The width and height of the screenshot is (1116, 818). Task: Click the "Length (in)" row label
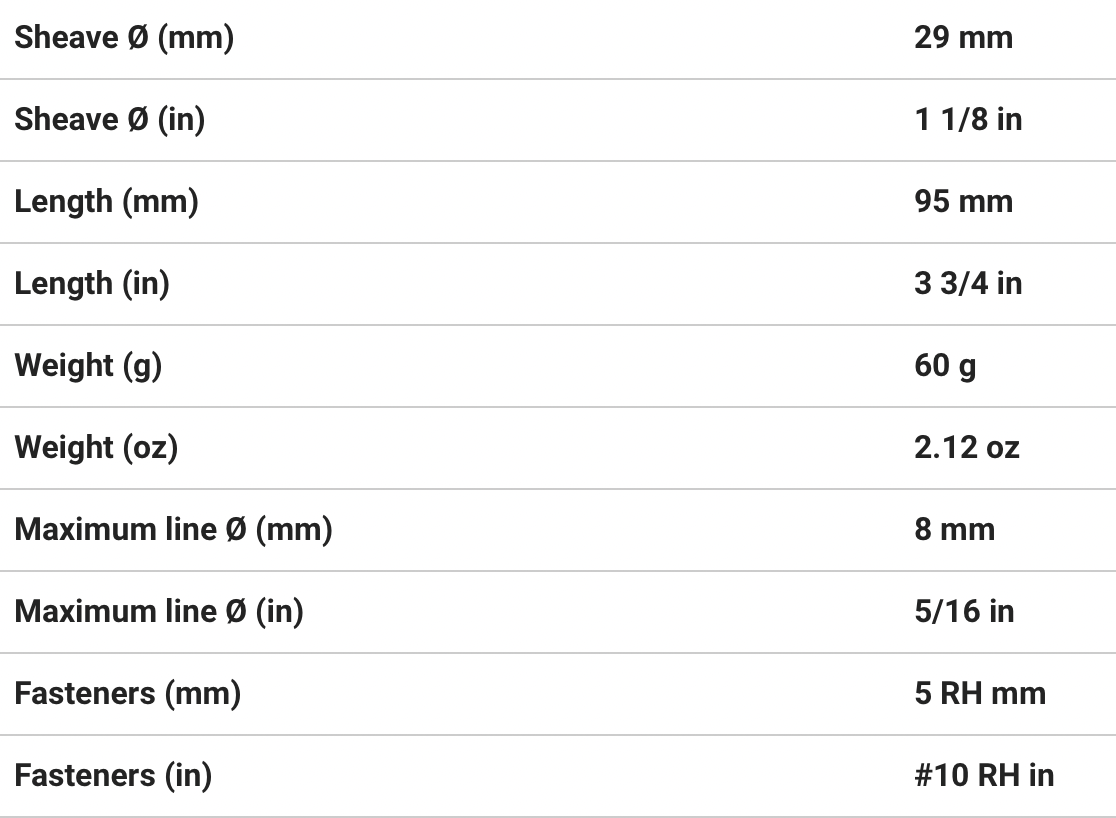(x=92, y=284)
